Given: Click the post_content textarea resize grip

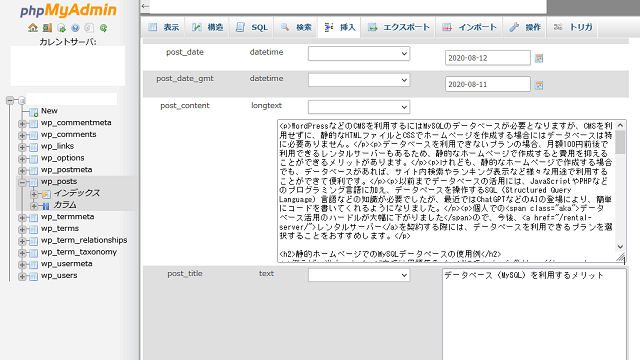Looking at the screenshot, I should pos(621,257).
